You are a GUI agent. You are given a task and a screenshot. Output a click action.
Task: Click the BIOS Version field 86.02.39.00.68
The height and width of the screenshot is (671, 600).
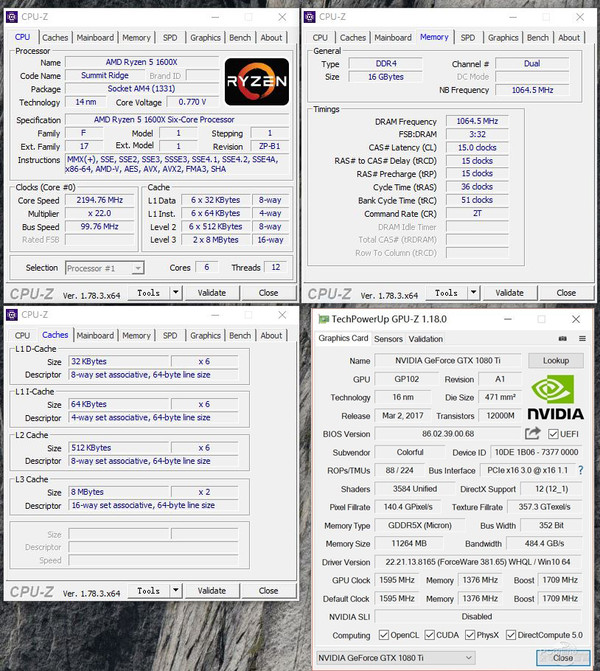pos(448,434)
